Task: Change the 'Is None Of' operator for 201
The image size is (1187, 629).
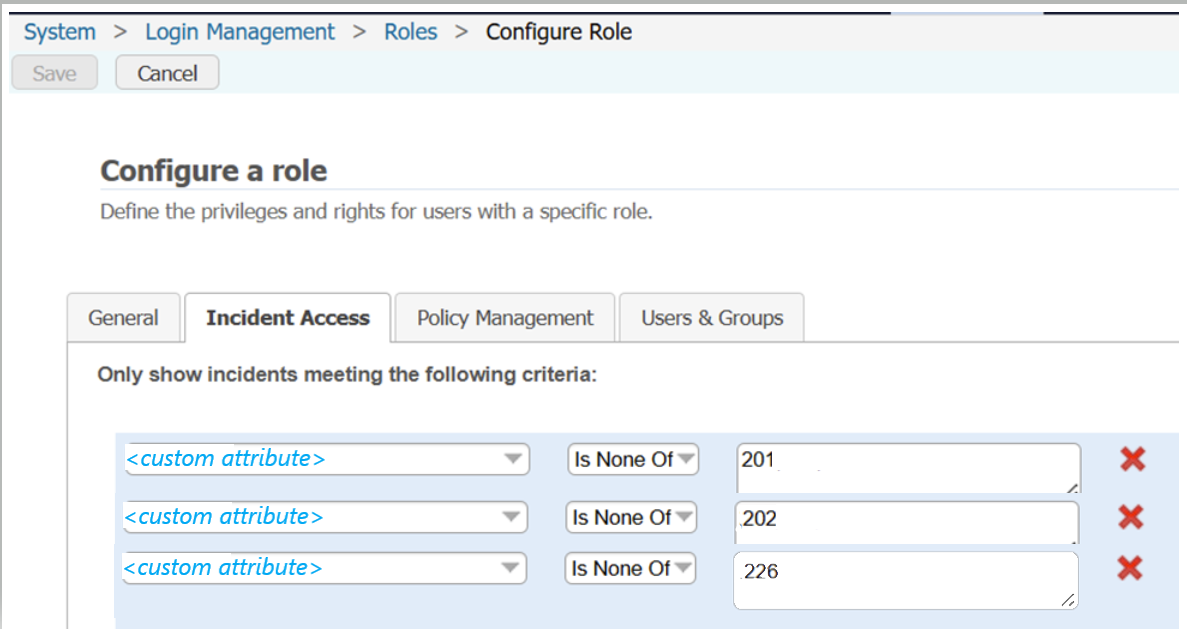Action: (633, 460)
